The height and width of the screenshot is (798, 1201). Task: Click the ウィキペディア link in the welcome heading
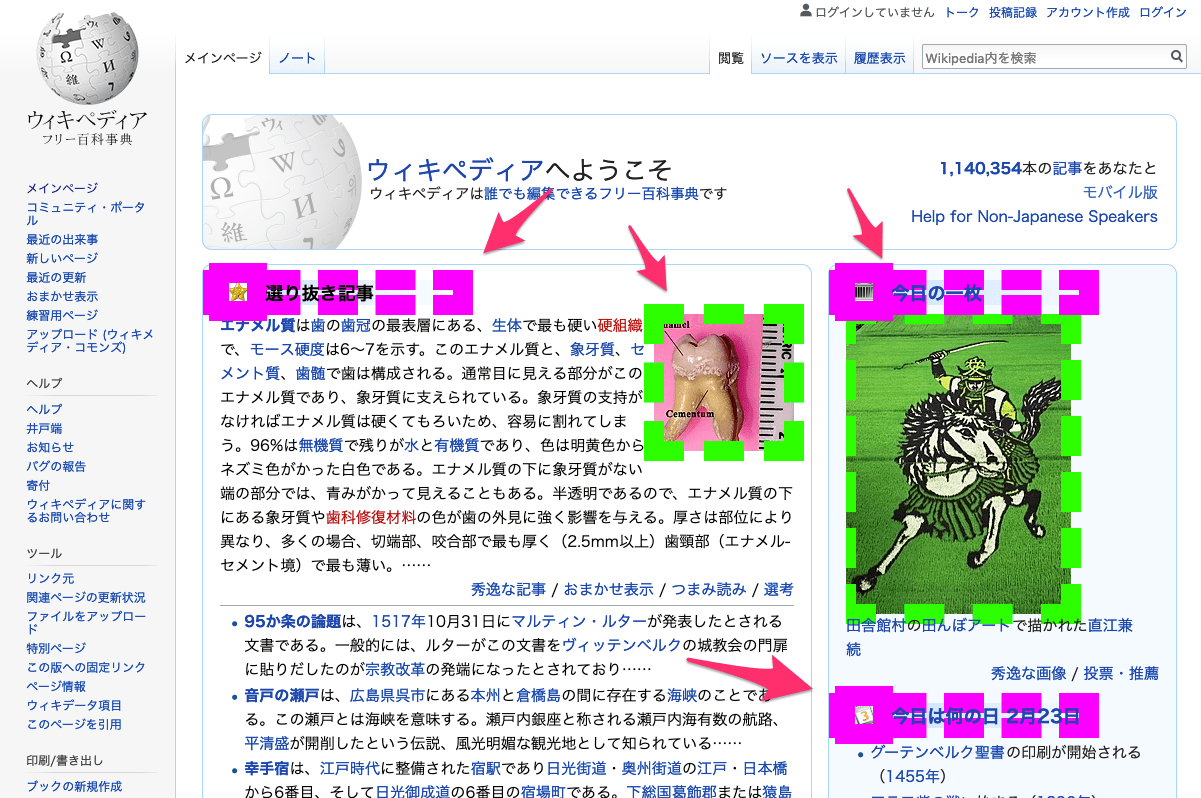pos(456,169)
